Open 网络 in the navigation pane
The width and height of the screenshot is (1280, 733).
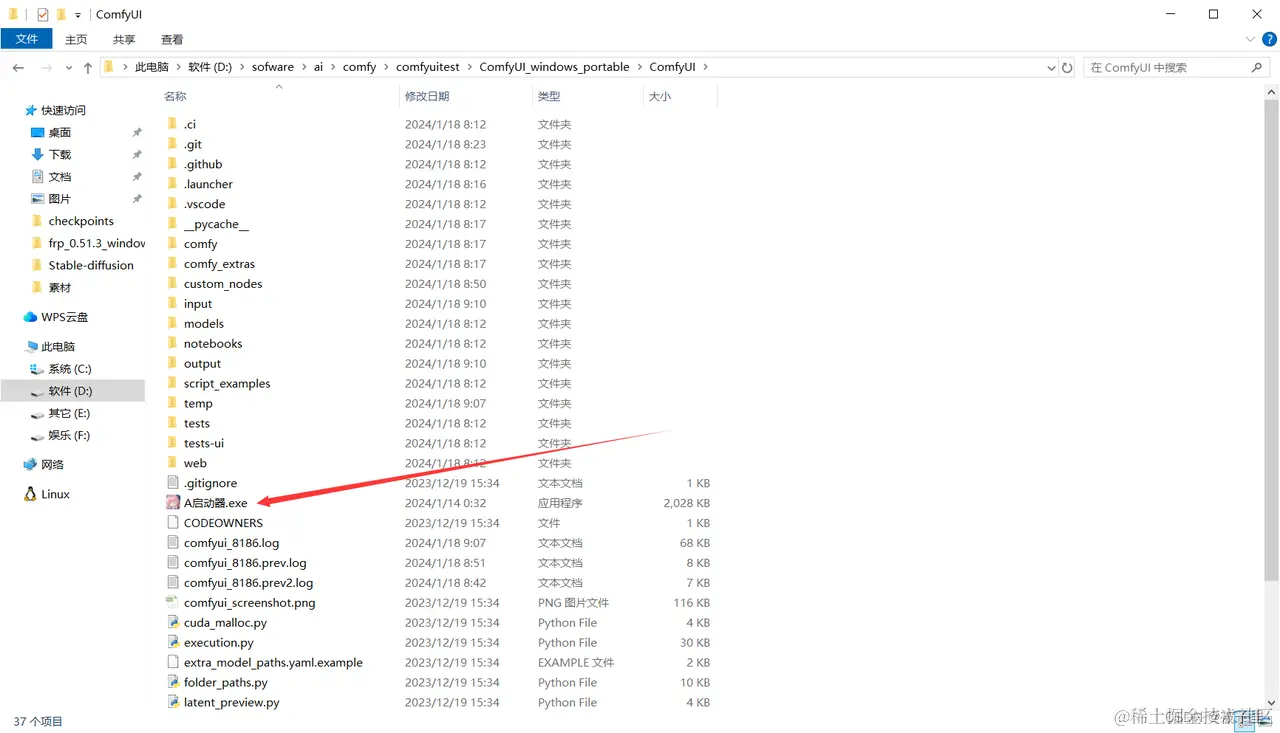[x=52, y=464]
